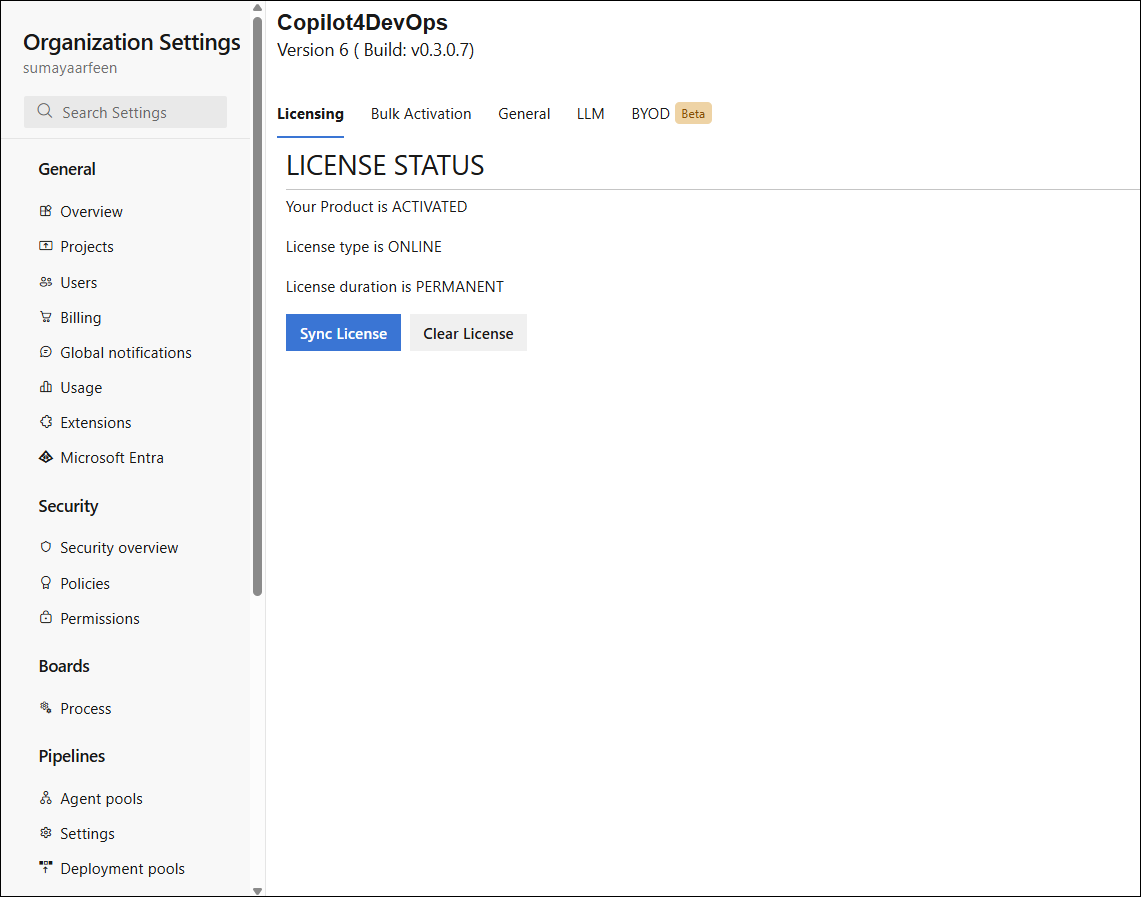1141x897 pixels.
Task: Click the Version 6 build text
Action: 375,50
